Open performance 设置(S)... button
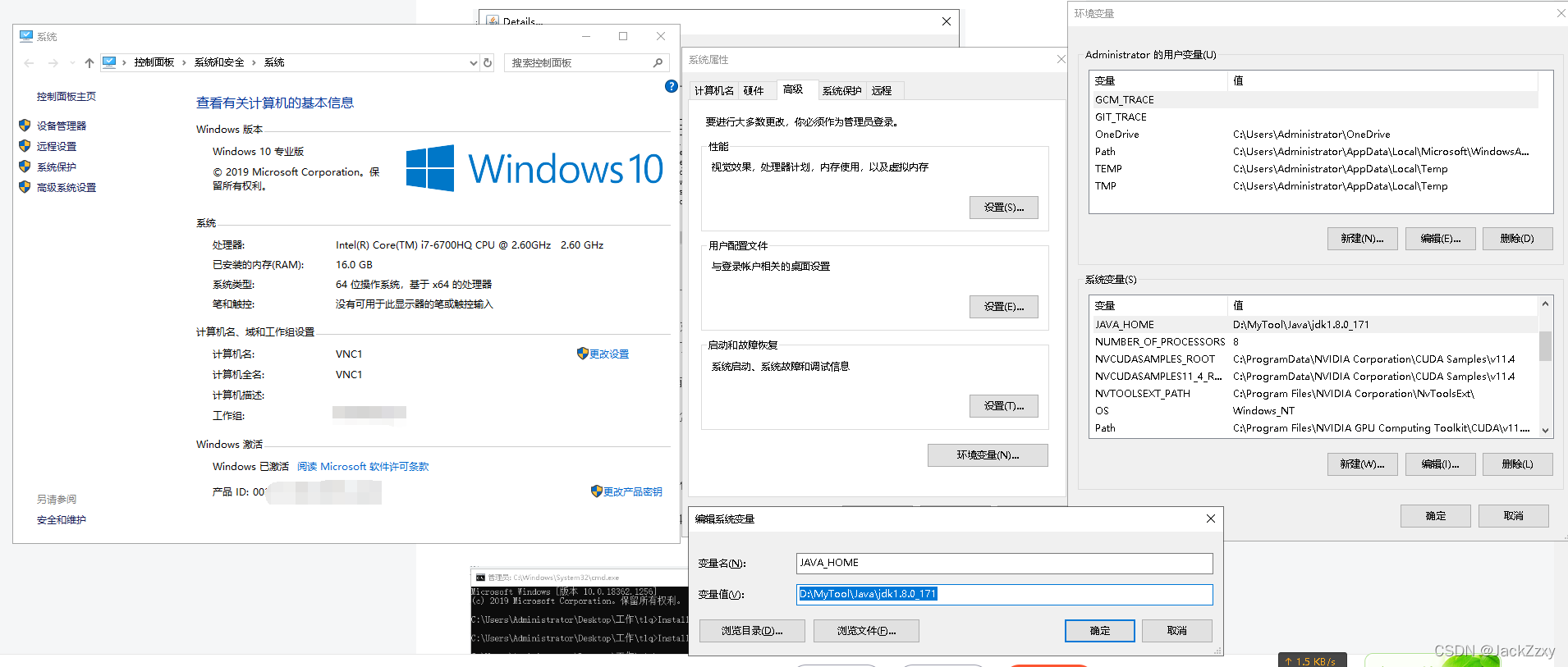This screenshot has width=1568, height=667. [x=1004, y=208]
